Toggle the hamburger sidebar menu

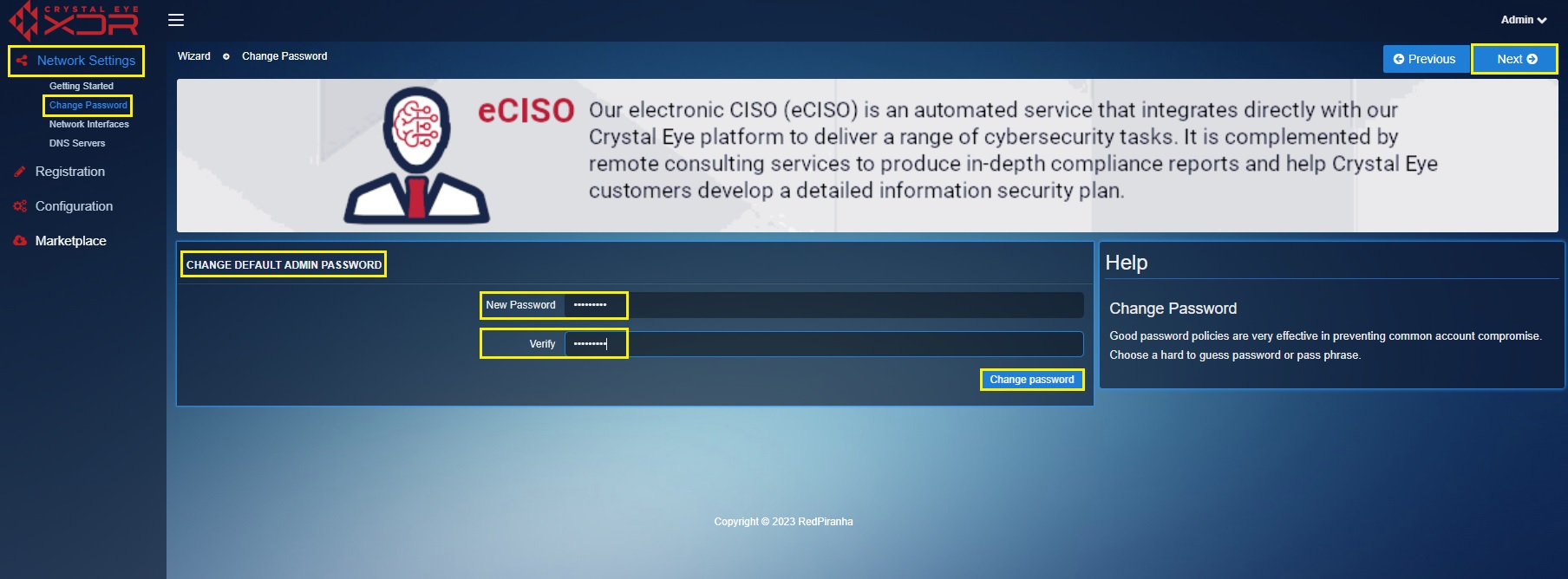tap(176, 20)
